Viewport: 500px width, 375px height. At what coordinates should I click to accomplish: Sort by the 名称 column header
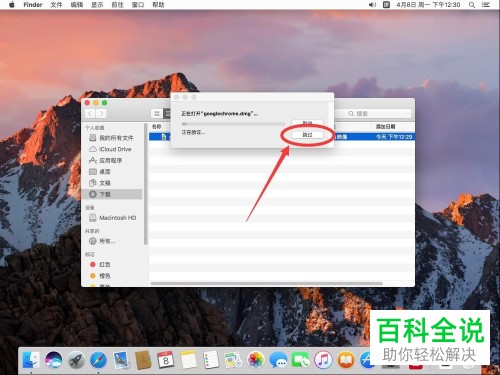click(157, 127)
